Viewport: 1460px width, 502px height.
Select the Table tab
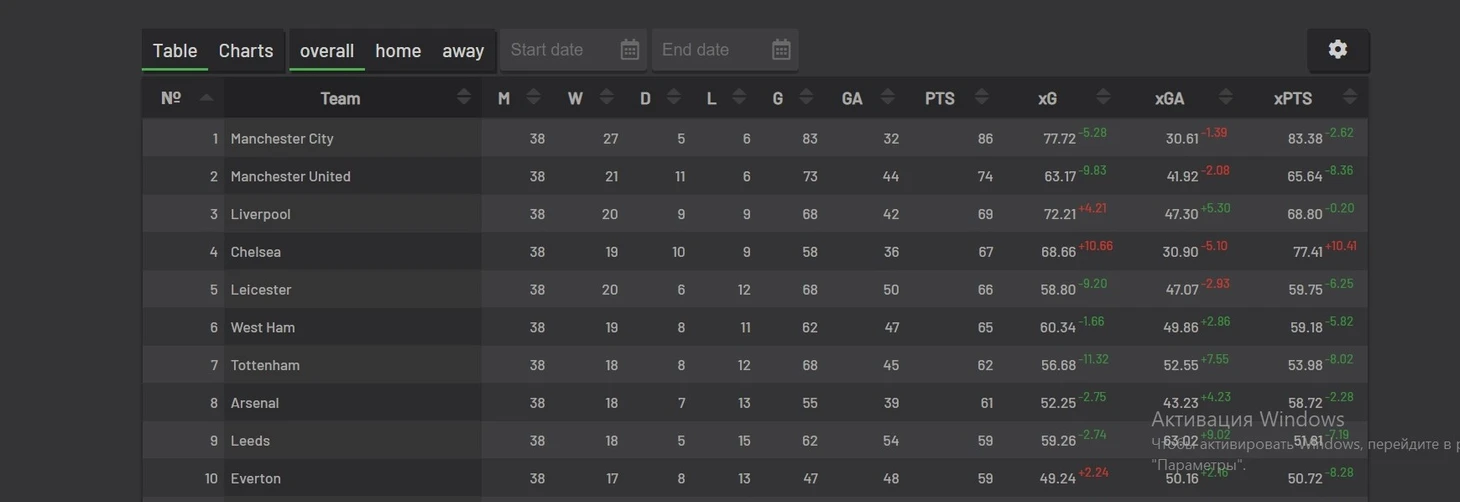(175, 51)
